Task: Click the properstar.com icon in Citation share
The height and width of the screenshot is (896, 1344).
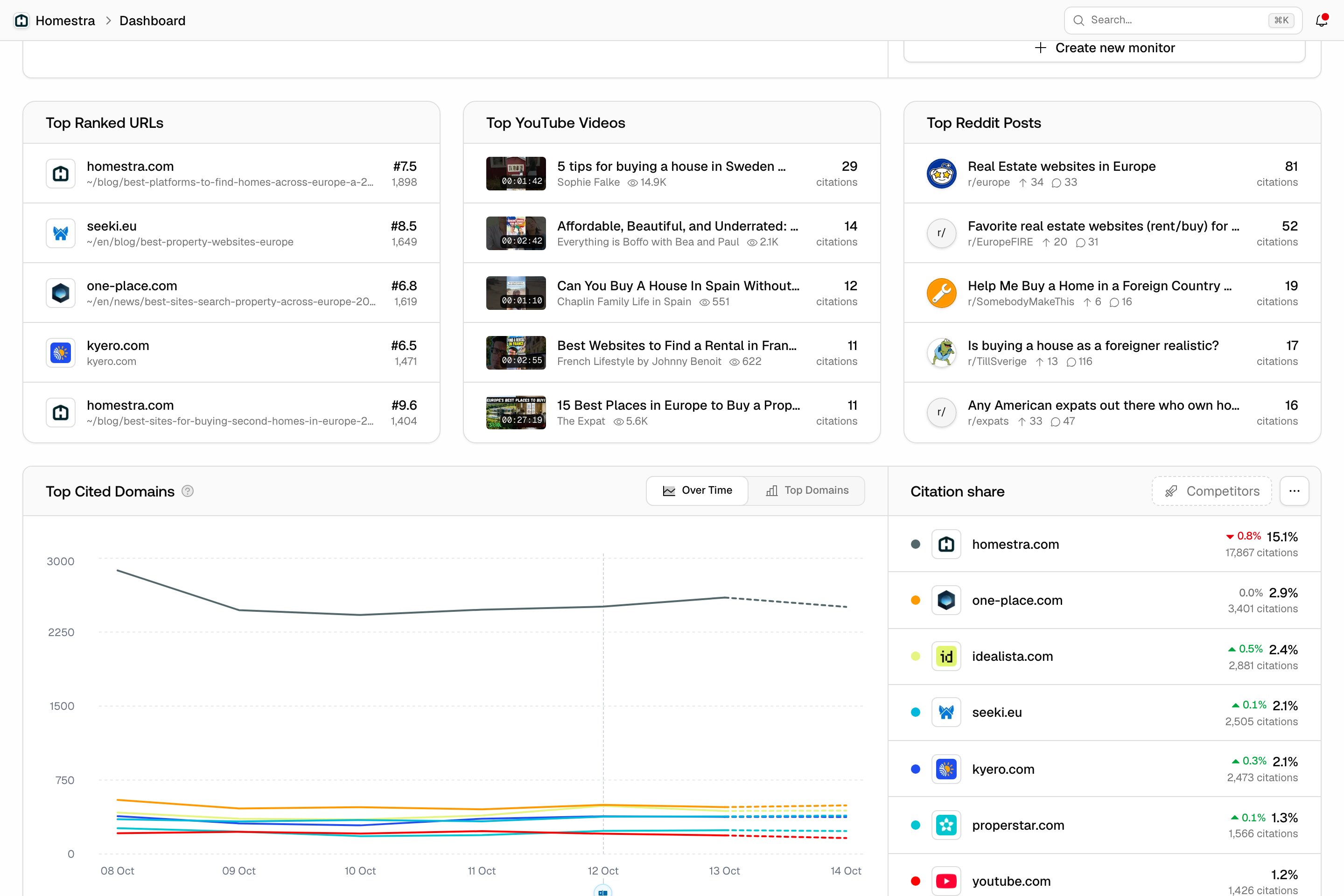Action: [x=946, y=825]
